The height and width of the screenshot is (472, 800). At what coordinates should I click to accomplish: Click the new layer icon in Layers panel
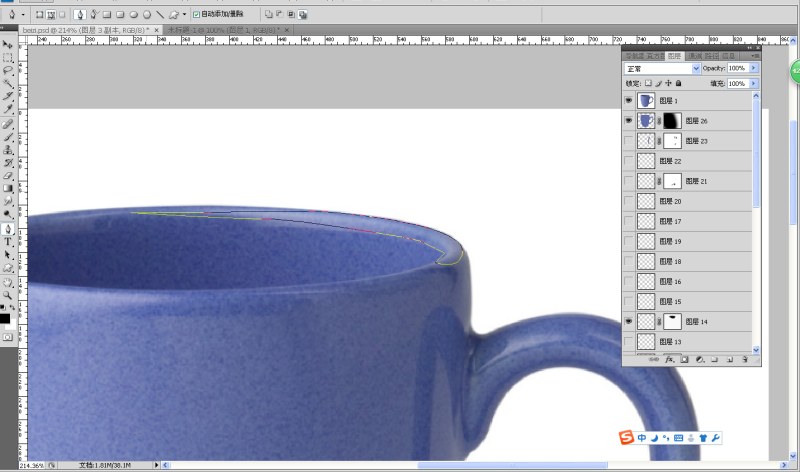[x=730, y=360]
